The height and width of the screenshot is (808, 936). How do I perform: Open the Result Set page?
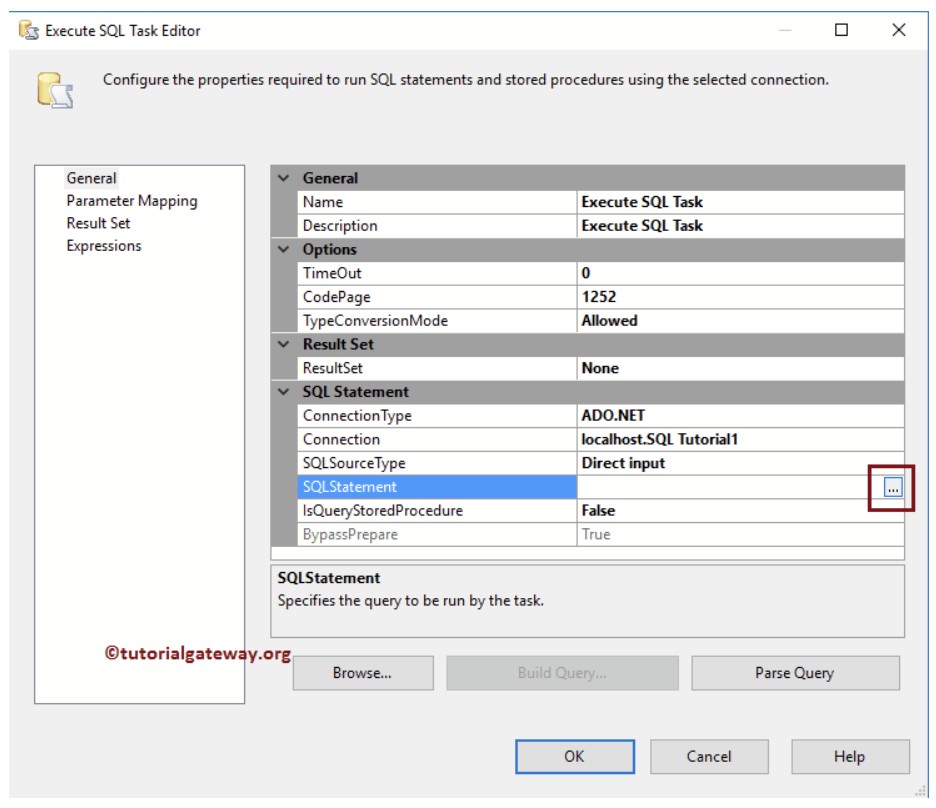pyautogui.click(x=98, y=223)
